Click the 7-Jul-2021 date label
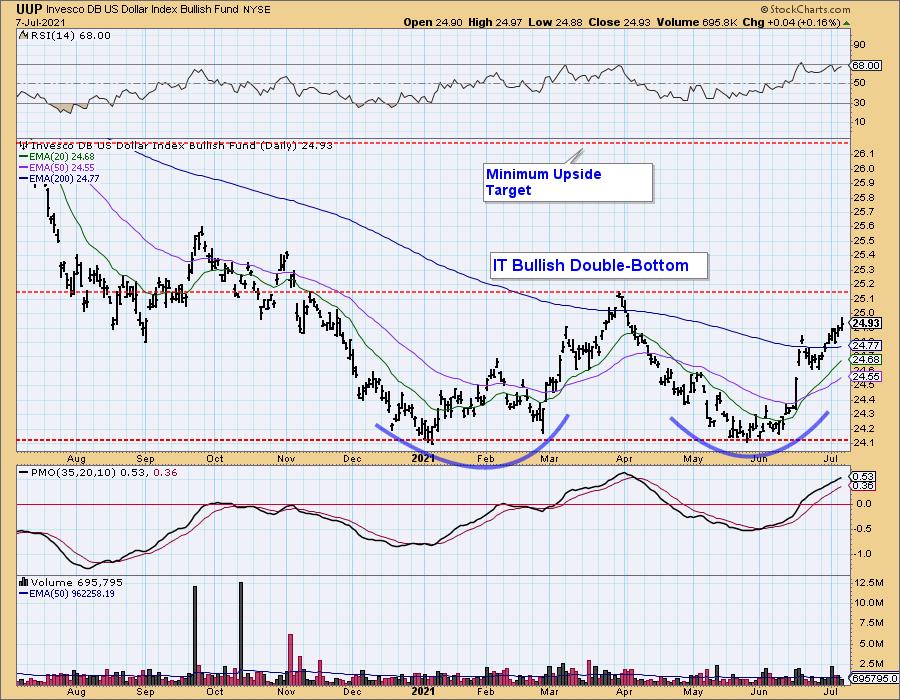900x700 pixels. pos(40,22)
